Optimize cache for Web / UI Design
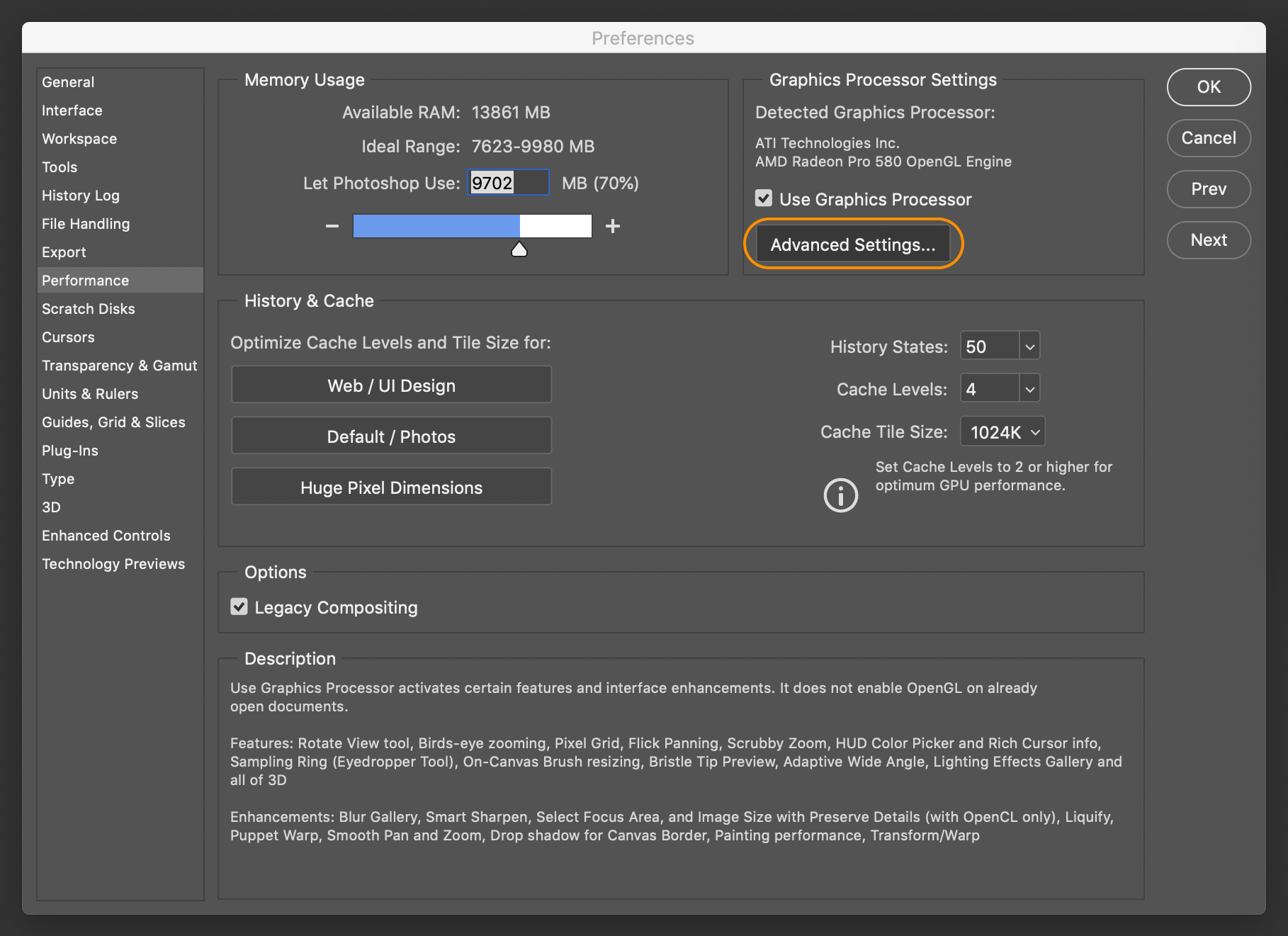This screenshot has width=1288, height=936. (391, 385)
